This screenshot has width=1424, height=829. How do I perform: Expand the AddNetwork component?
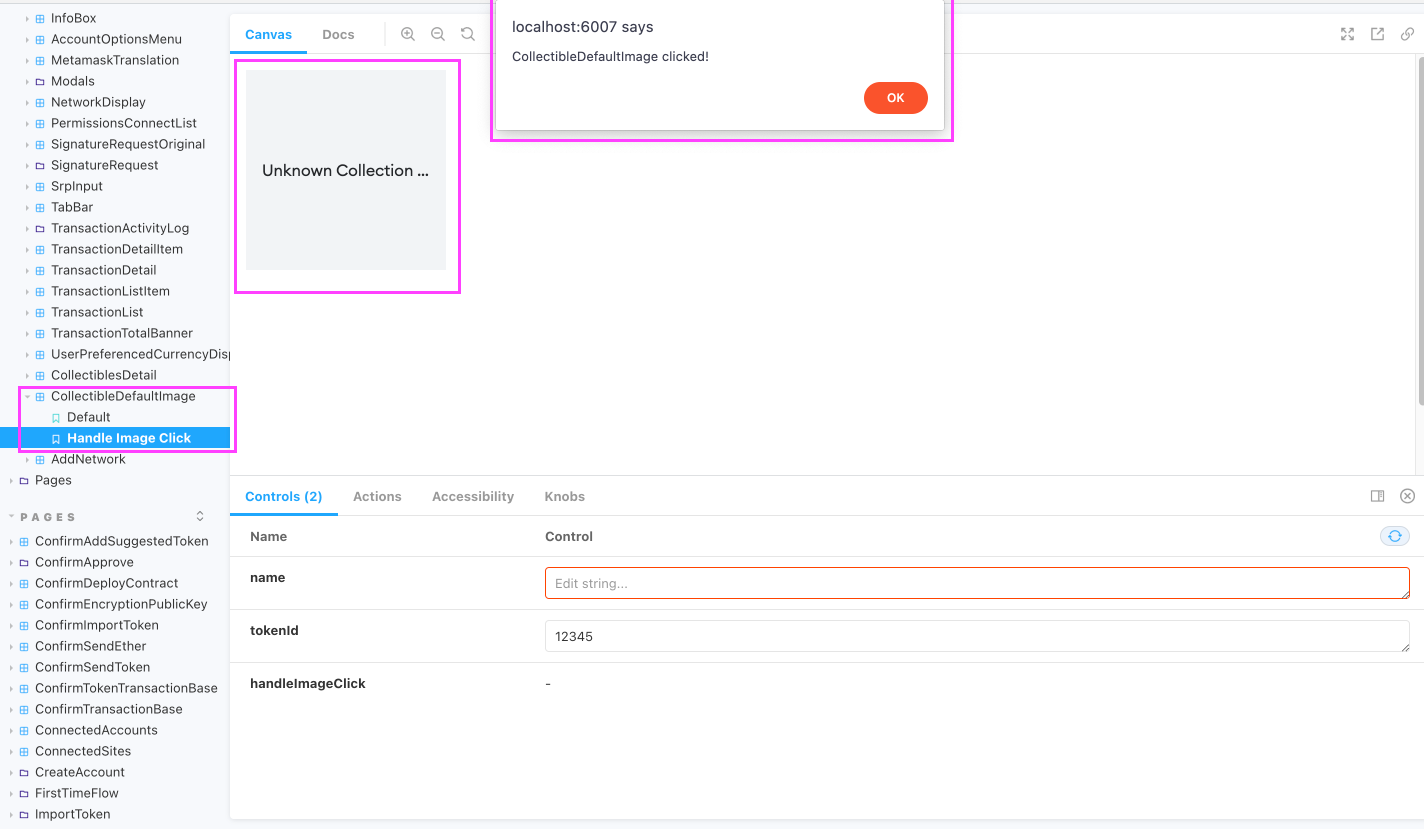(x=28, y=459)
